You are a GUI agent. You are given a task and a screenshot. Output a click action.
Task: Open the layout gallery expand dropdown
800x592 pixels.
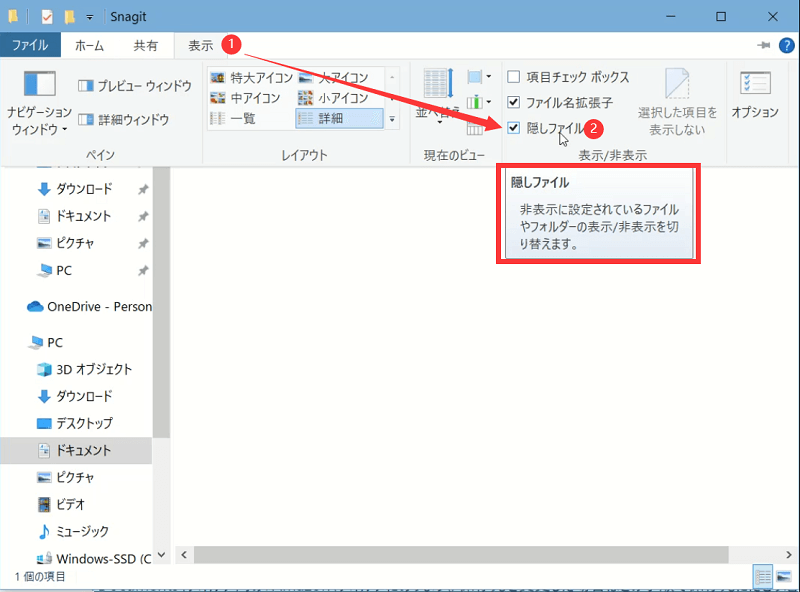coord(392,119)
